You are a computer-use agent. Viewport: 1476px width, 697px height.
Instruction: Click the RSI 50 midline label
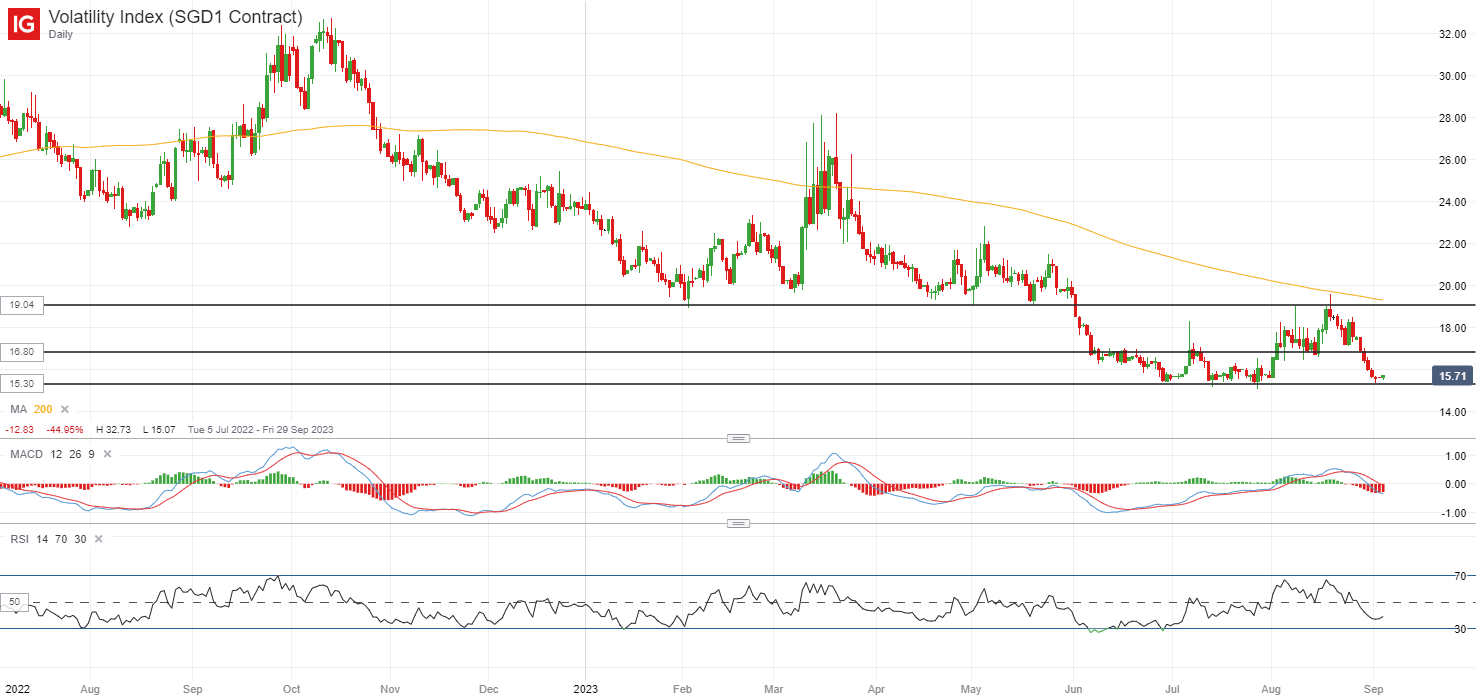coord(15,602)
